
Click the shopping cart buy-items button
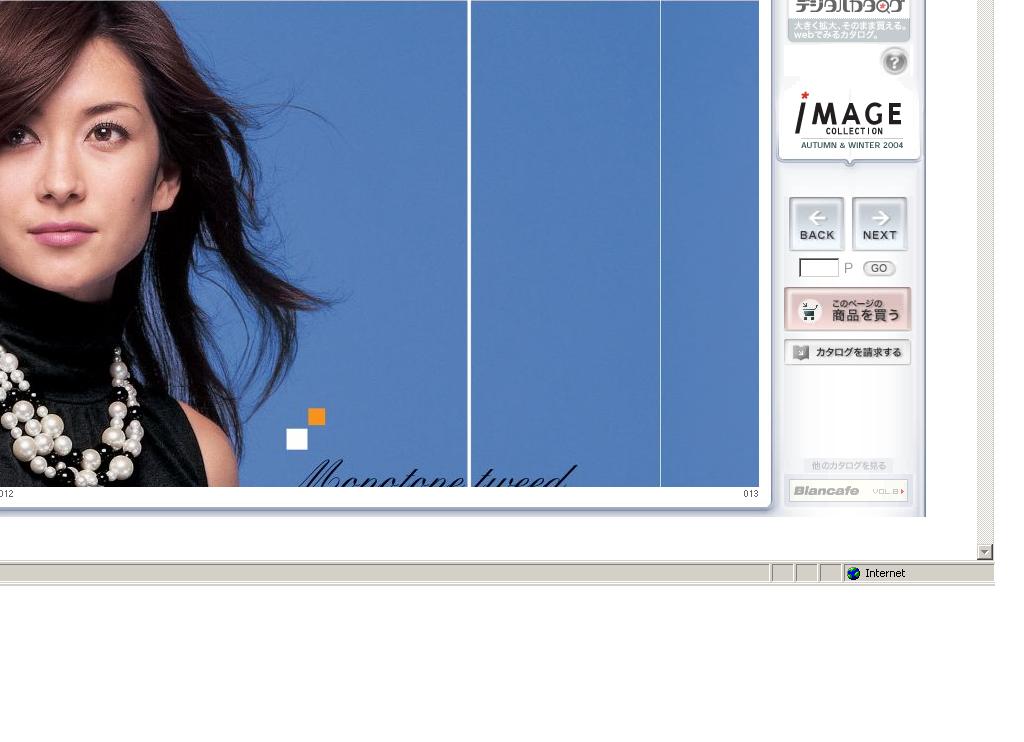pyautogui.click(x=847, y=310)
